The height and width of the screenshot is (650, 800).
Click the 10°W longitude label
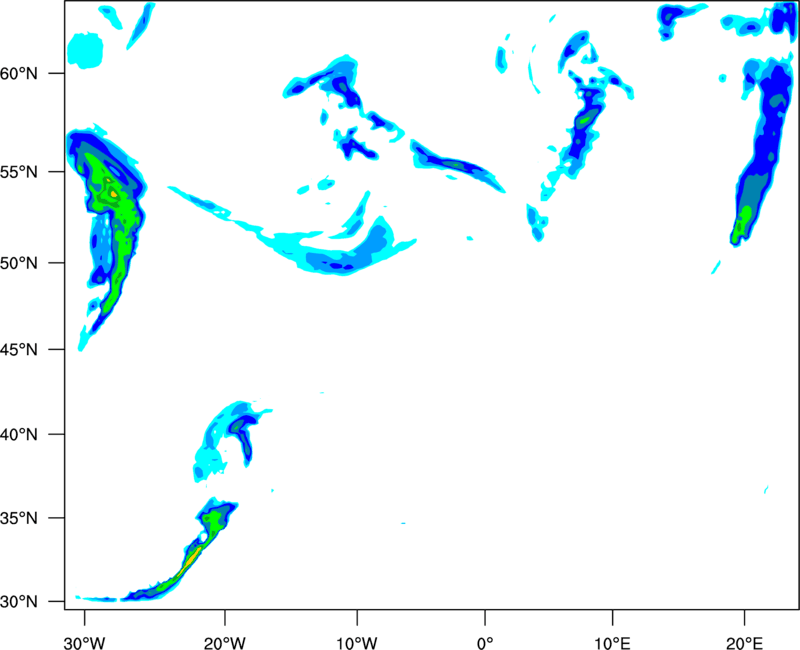click(x=357, y=643)
